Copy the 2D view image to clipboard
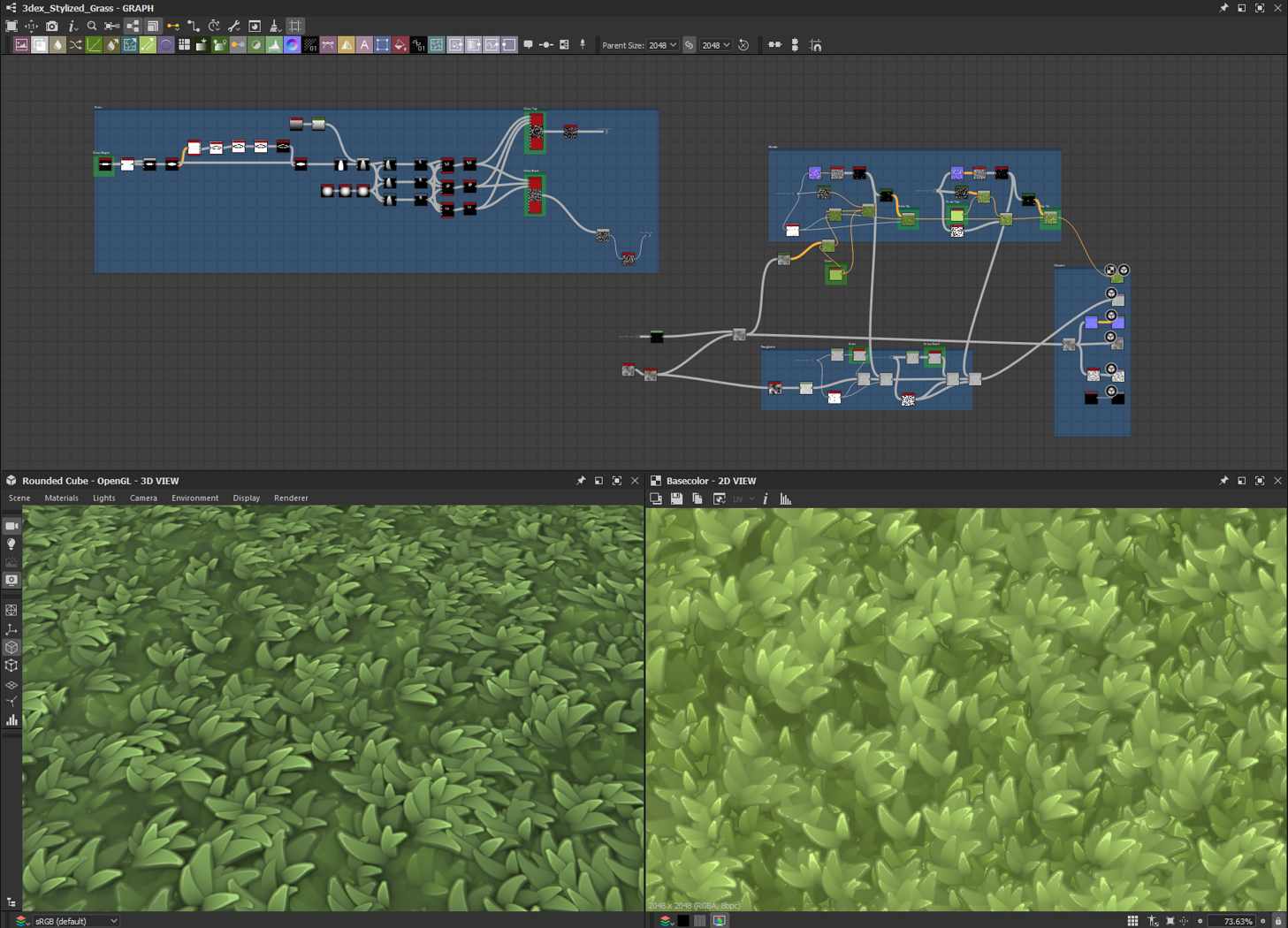 coord(697,499)
